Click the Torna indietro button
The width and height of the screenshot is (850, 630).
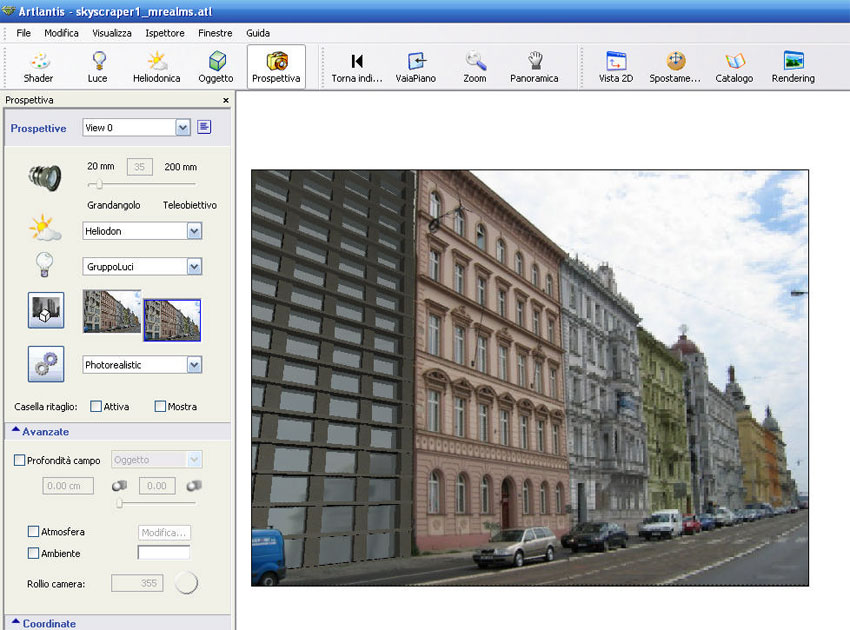tap(357, 67)
